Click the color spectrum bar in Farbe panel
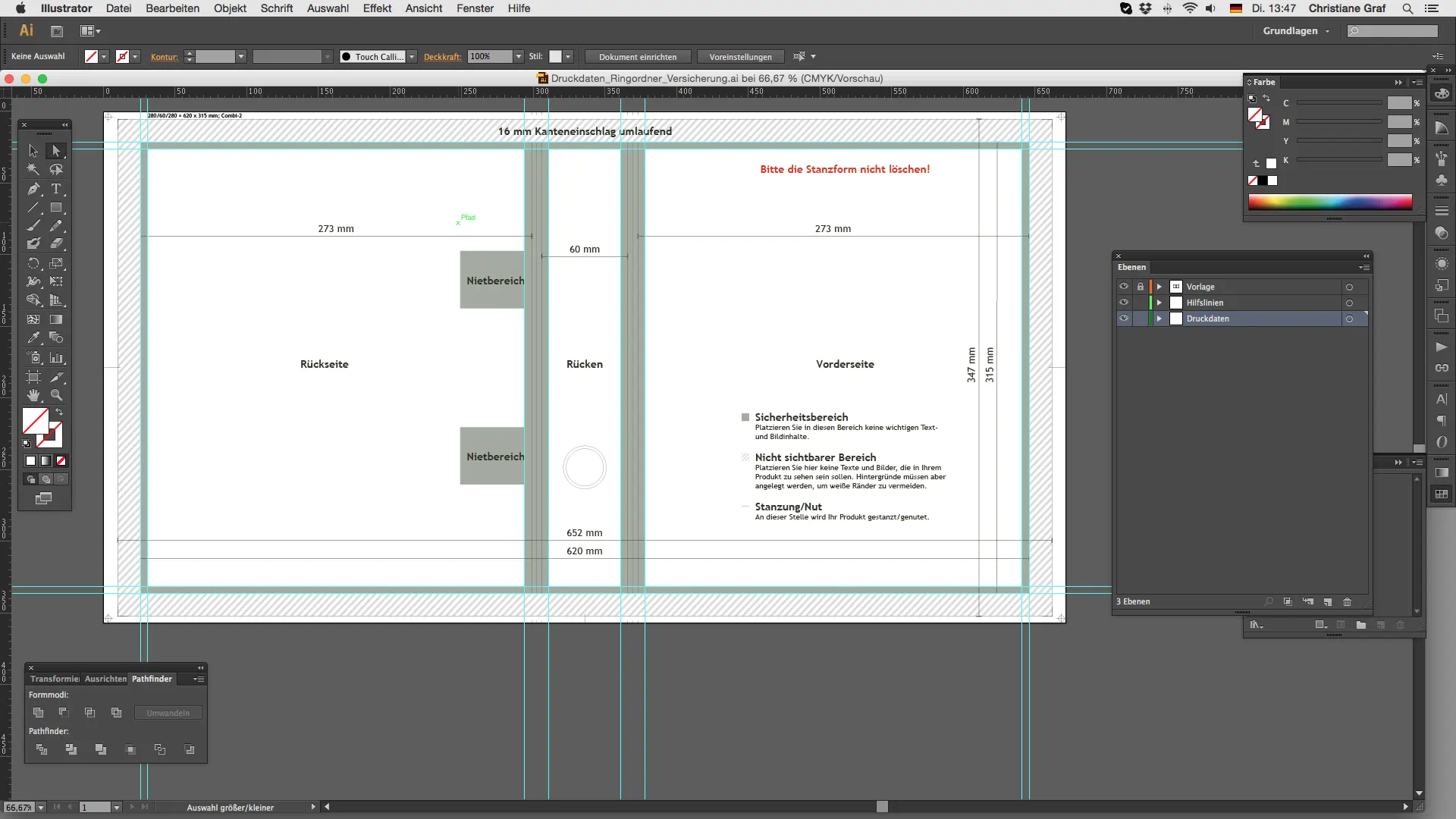This screenshot has height=819, width=1456. [x=1330, y=202]
